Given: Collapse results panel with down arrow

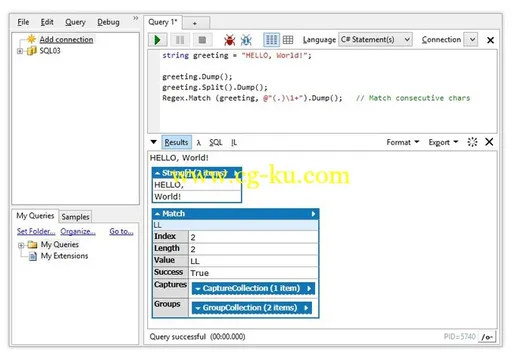Looking at the screenshot, I should point(154,142).
